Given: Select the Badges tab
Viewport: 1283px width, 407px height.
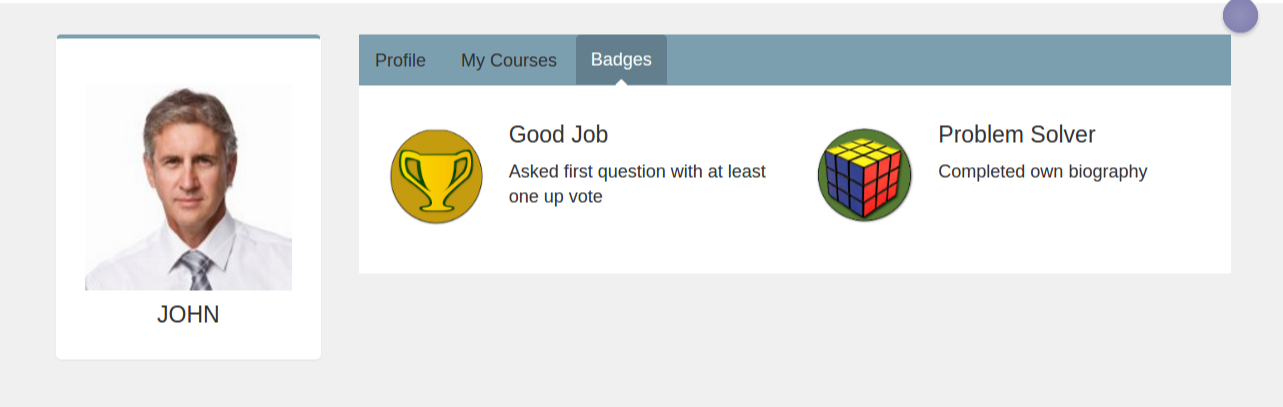Looking at the screenshot, I should pyautogui.click(x=621, y=60).
